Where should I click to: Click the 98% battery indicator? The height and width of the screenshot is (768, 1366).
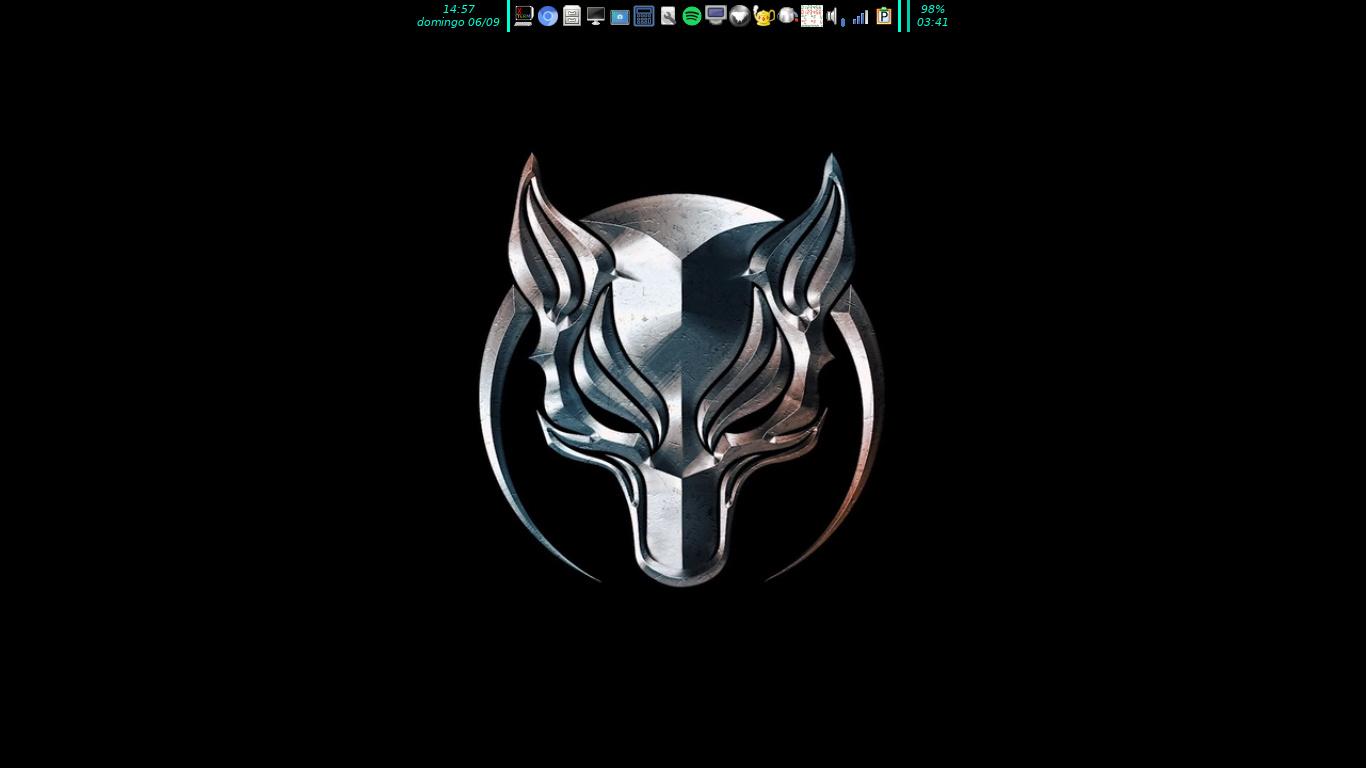click(x=932, y=9)
